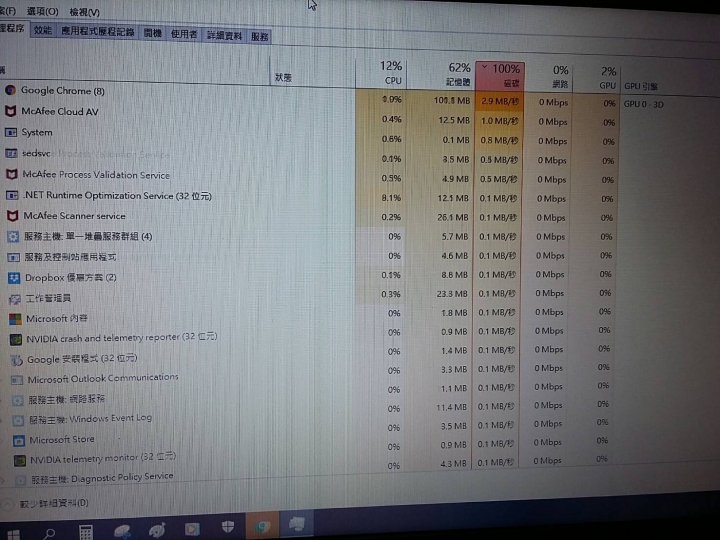Collapse details with 較少詳細資料(D)
720x540 pixels.
54,503
